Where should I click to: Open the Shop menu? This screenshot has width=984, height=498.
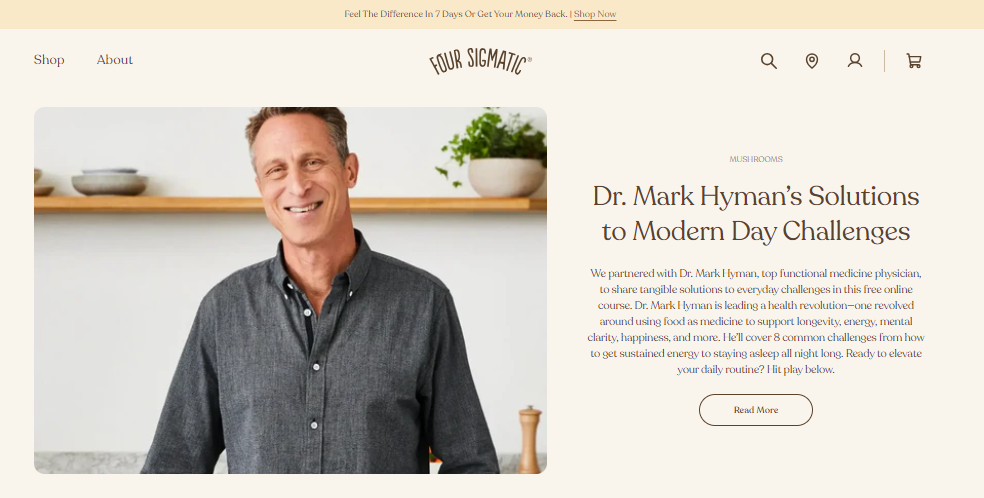pyautogui.click(x=49, y=60)
